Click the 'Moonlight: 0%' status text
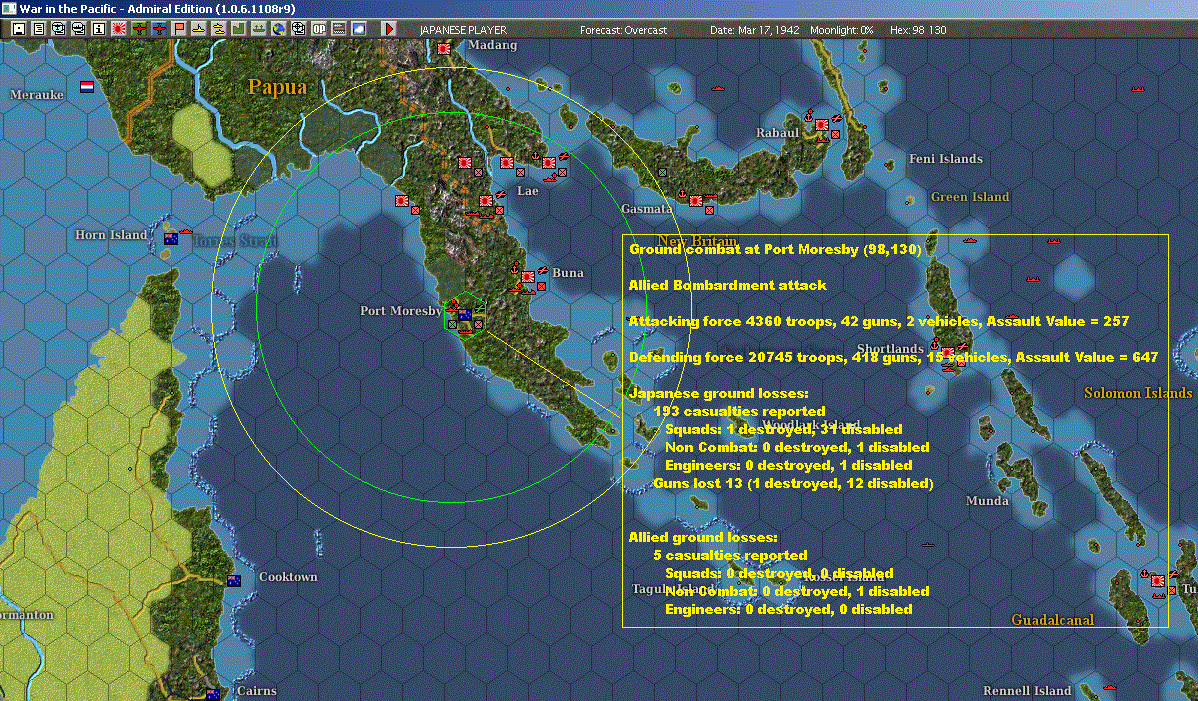1198x701 pixels. click(x=841, y=30)
